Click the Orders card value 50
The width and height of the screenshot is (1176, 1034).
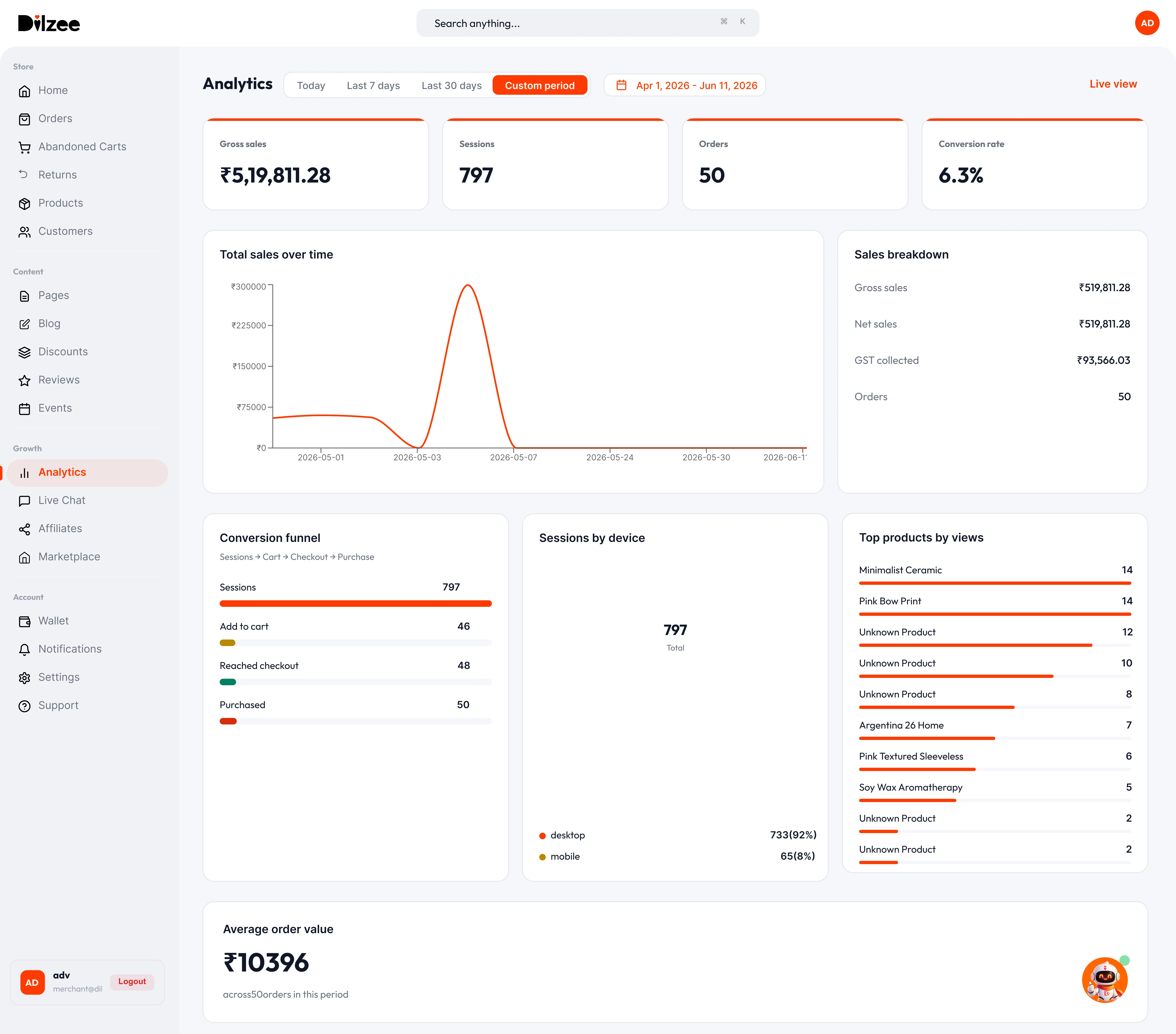click(x=712, y=175)
